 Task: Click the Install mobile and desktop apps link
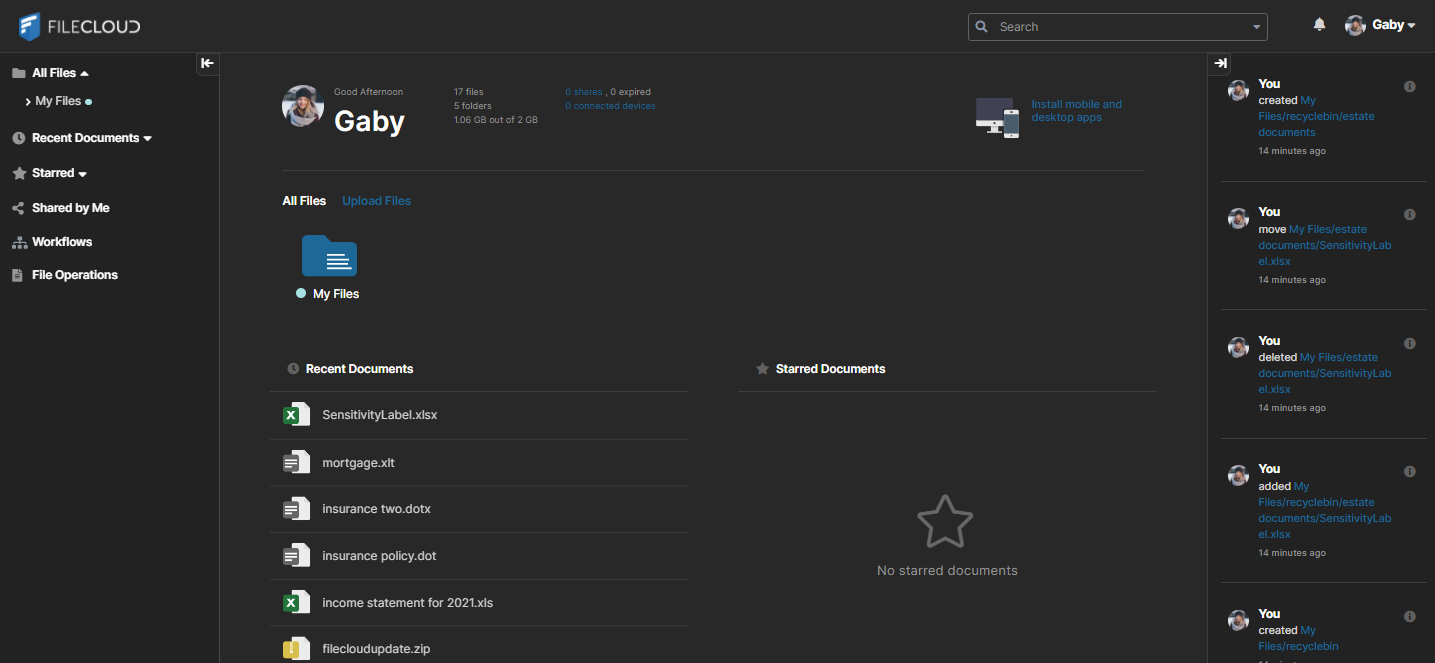[x=1076, y=110]
